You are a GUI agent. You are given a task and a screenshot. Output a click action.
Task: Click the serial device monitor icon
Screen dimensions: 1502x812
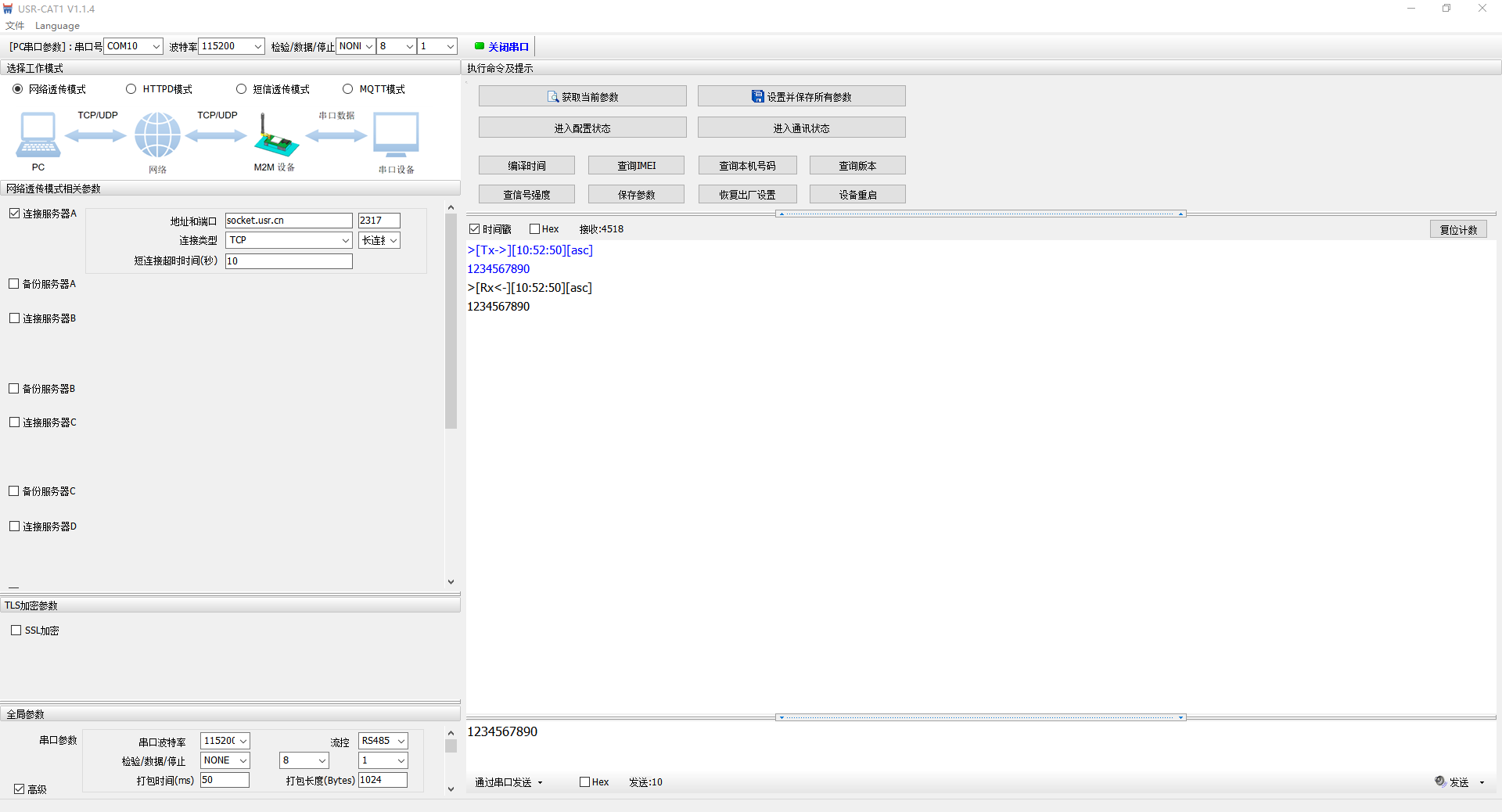[396, 135]
